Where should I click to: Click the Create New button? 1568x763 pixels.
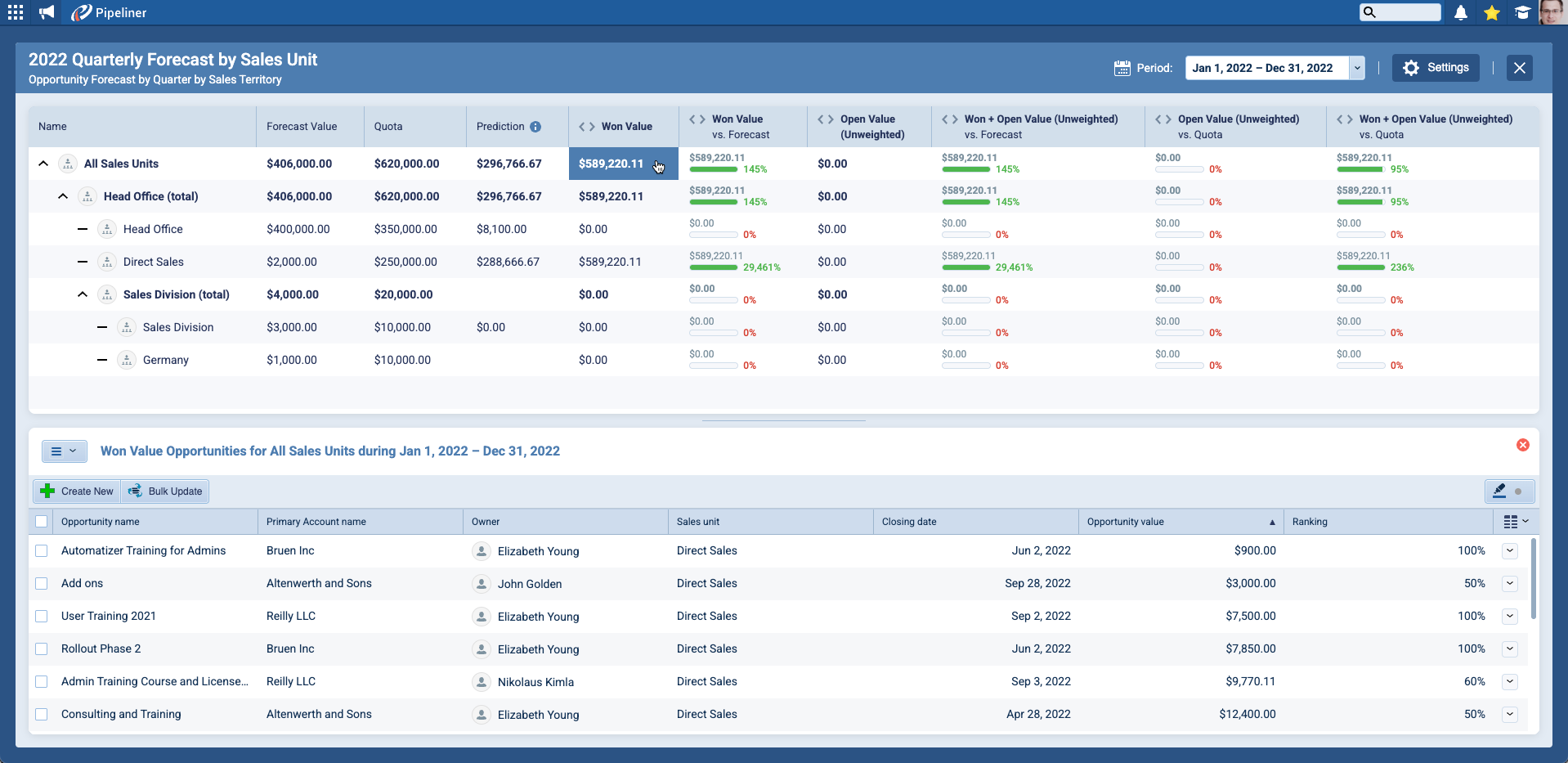tap(78, 491)
